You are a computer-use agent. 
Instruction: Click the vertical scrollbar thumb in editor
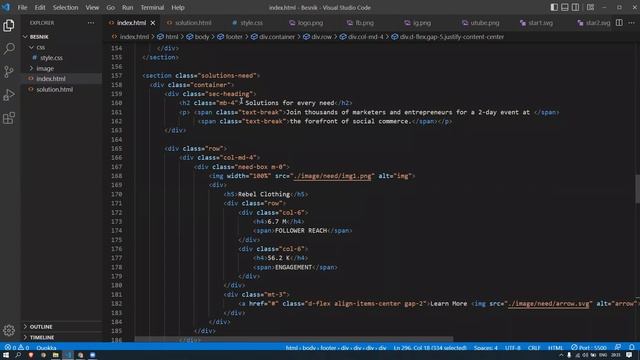pyautogui.click(x=637, y=188)
